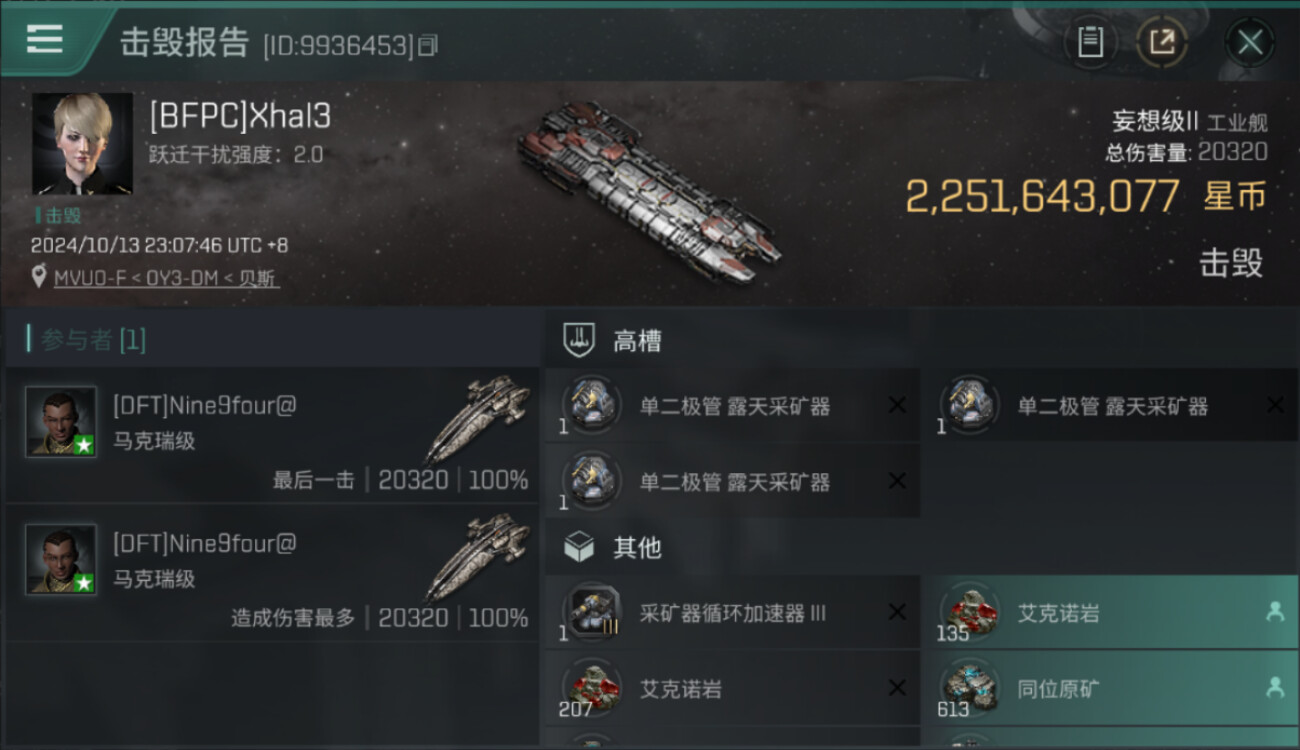Select the 艾克诺岩 207 ore item
Image resolution: width=1300 pixels, height=750 pixels.
coord(732,688)
